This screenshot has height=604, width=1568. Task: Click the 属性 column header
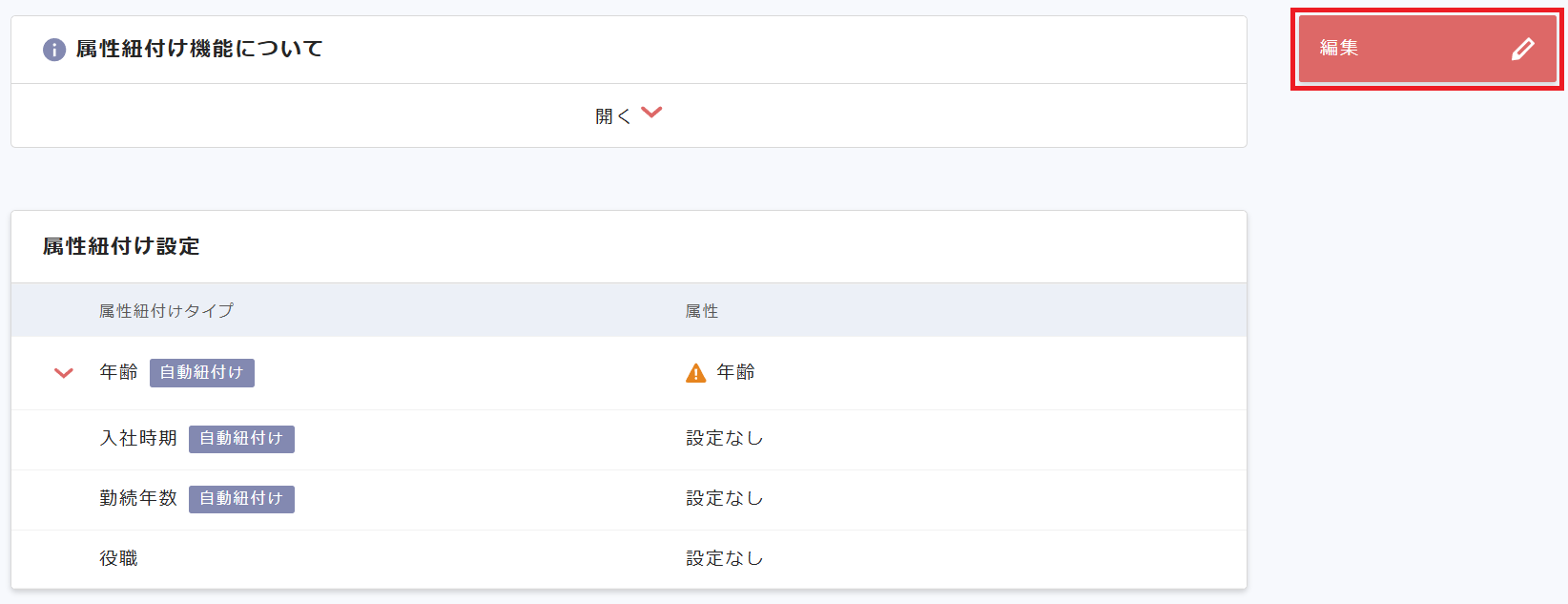point(702,311)
